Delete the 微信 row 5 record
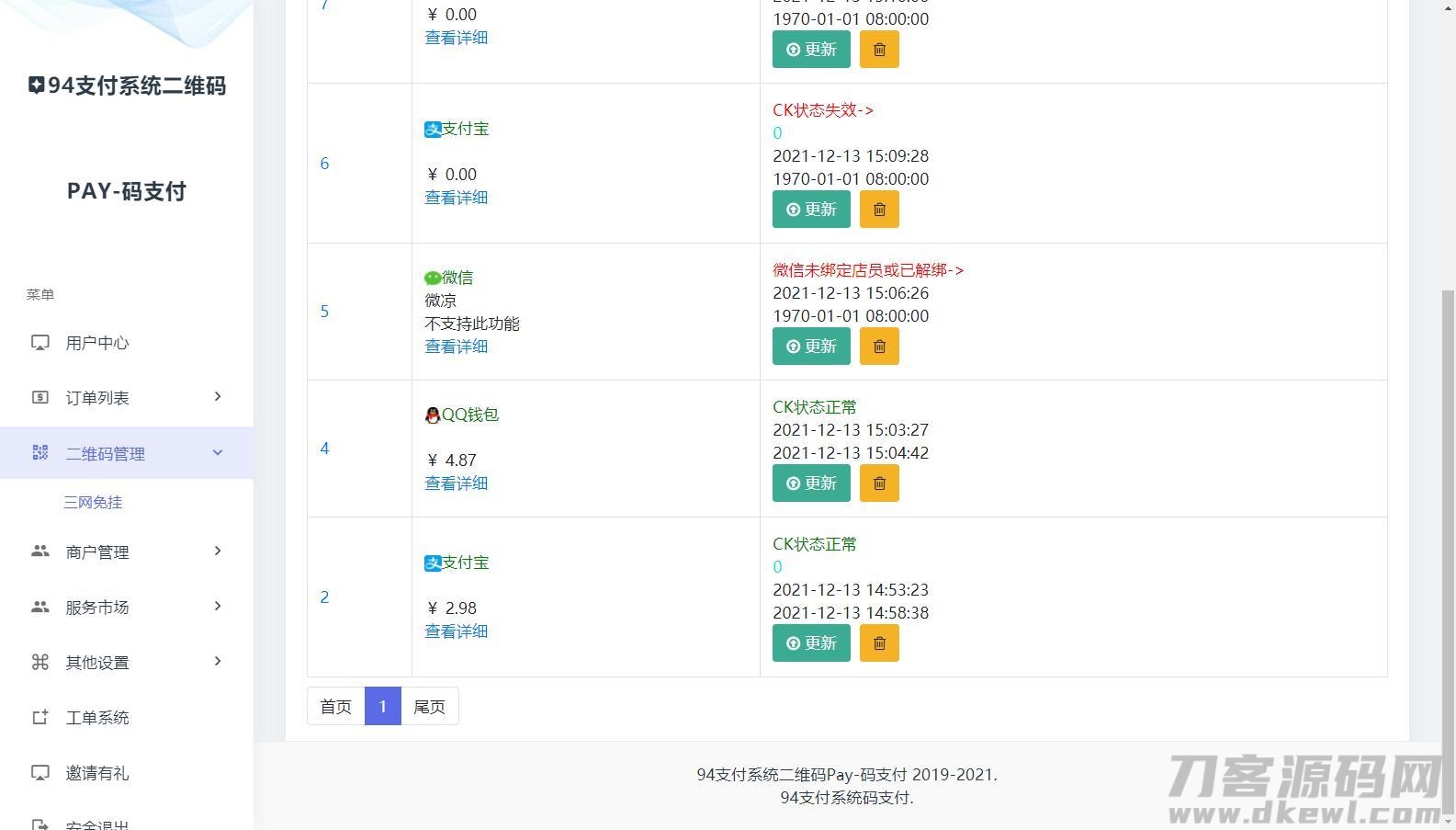Image resolution: width=1456 pixels, height=830 pixels. (879, 347)
